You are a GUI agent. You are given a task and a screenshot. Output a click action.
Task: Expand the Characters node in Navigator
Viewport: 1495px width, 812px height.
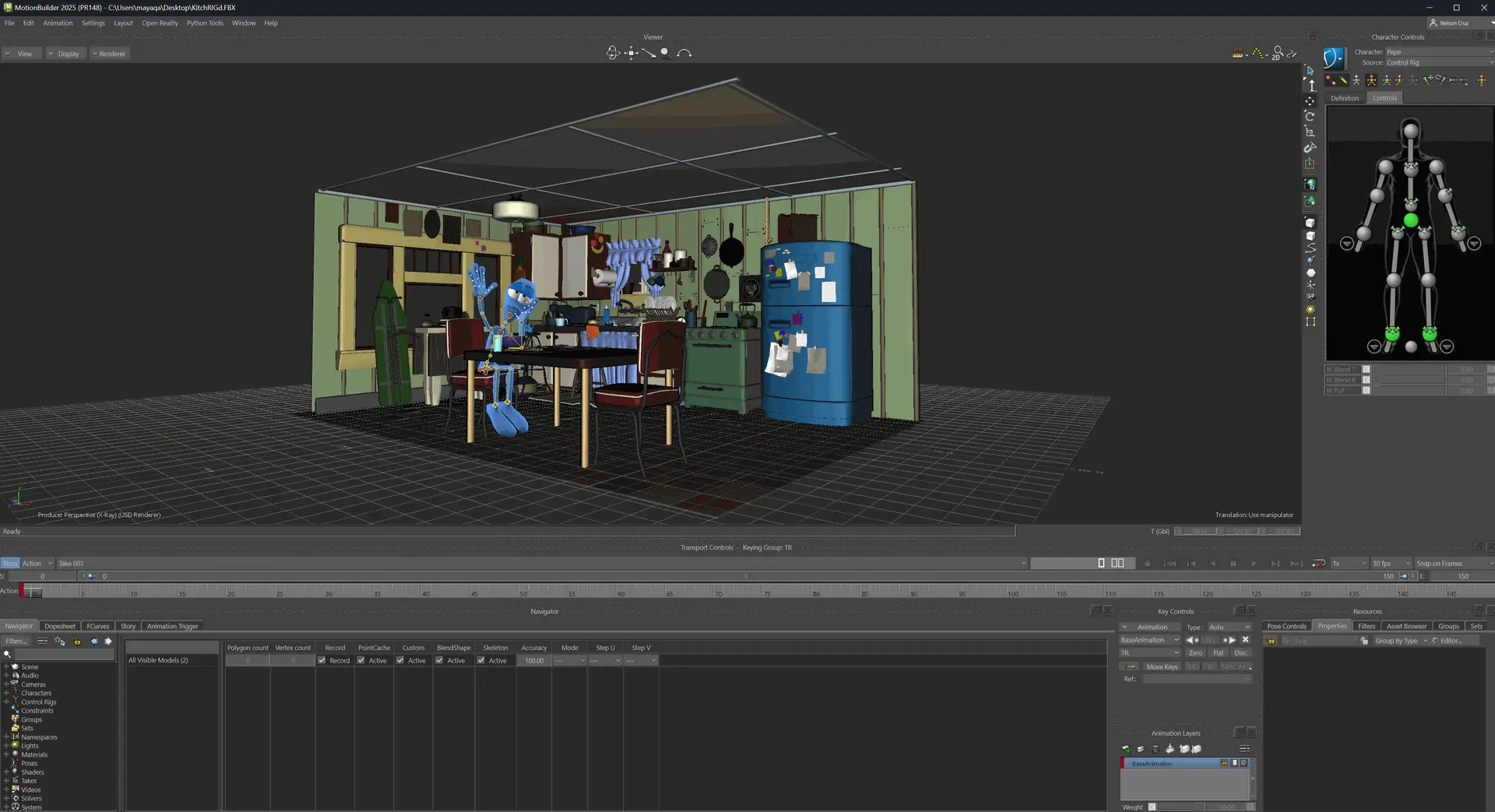tap(6, 693)
